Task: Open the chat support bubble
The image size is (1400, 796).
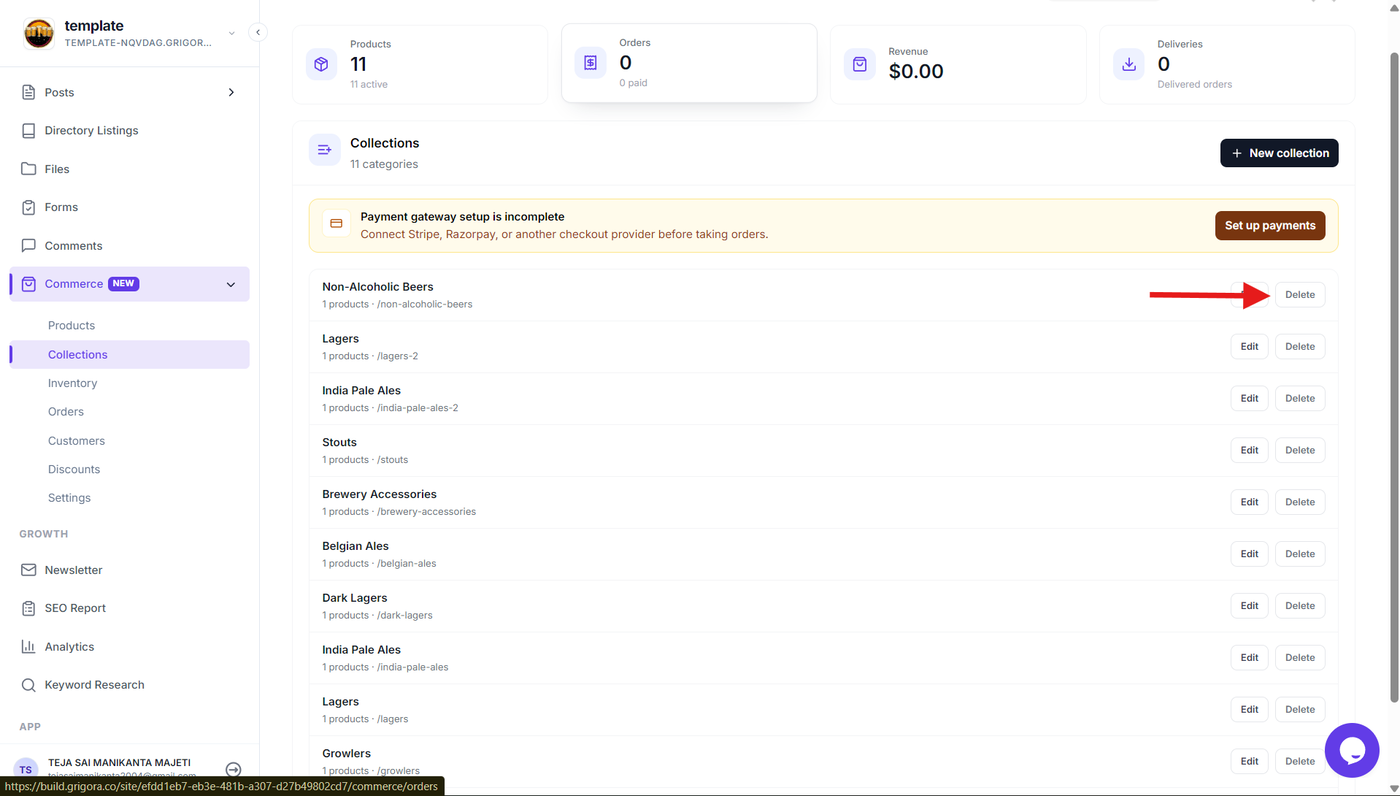Action: tap(1352, 750)
